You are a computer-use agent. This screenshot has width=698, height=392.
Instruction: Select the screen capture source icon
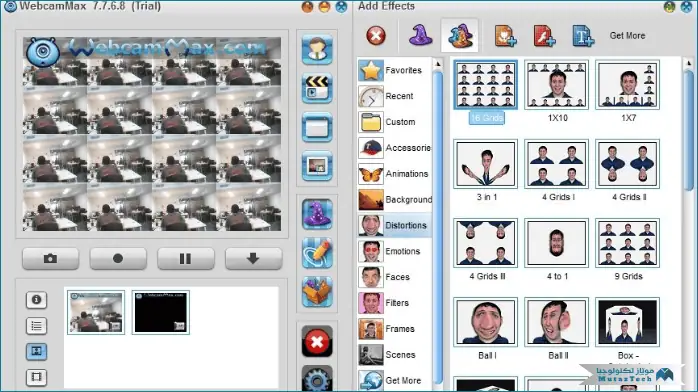coord(317,127)
